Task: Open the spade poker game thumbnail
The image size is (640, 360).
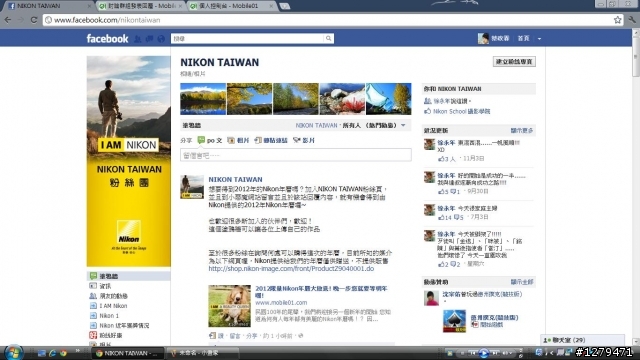Action: pyautogui.click(x=454, y=321)
